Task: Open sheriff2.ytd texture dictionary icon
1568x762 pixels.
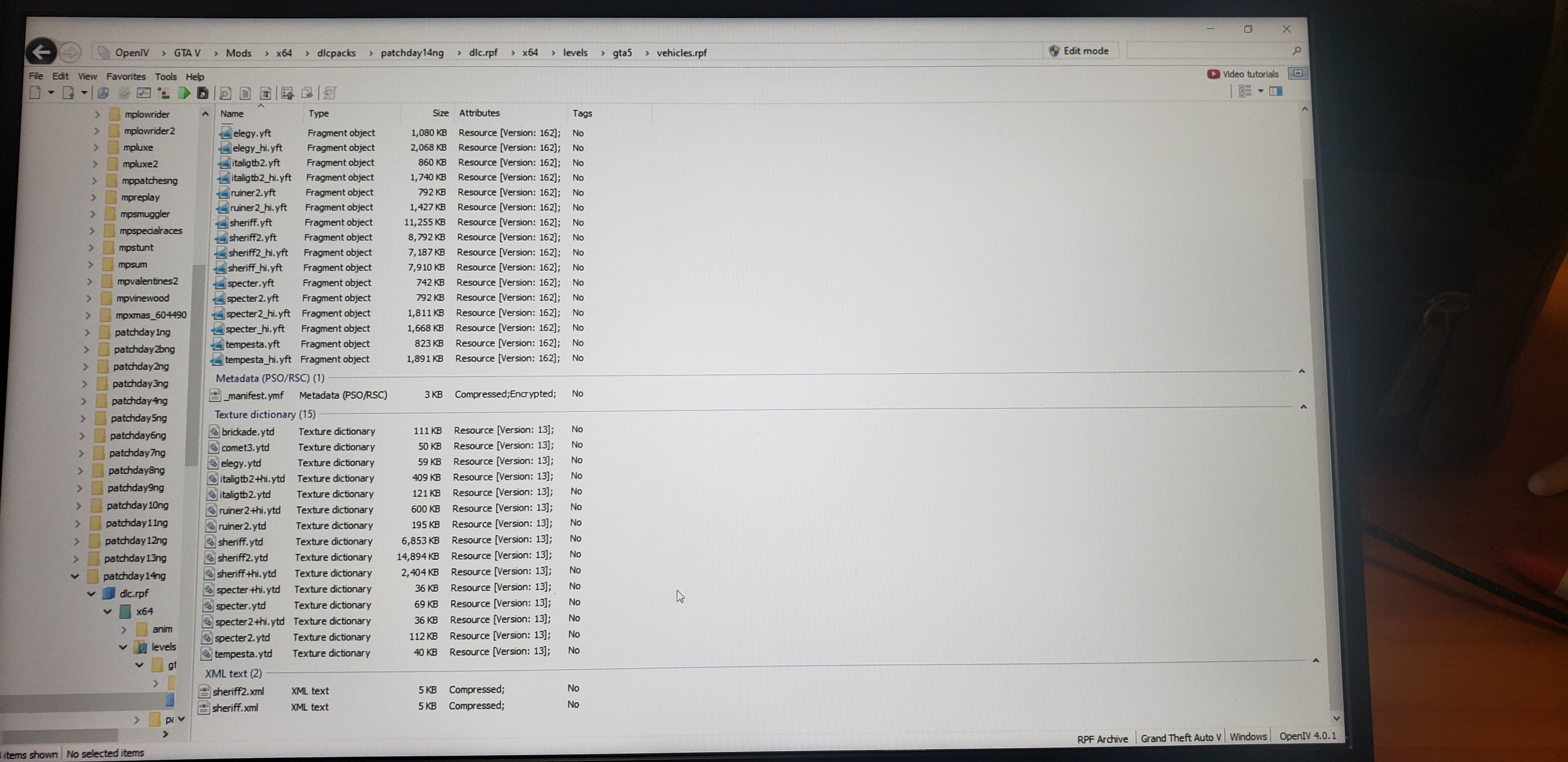Action: tap(209, 558)
